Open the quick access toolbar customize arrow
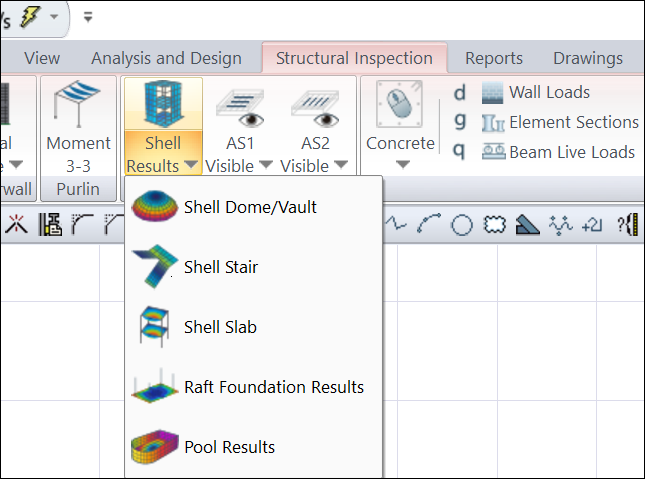 coord(88,16)
